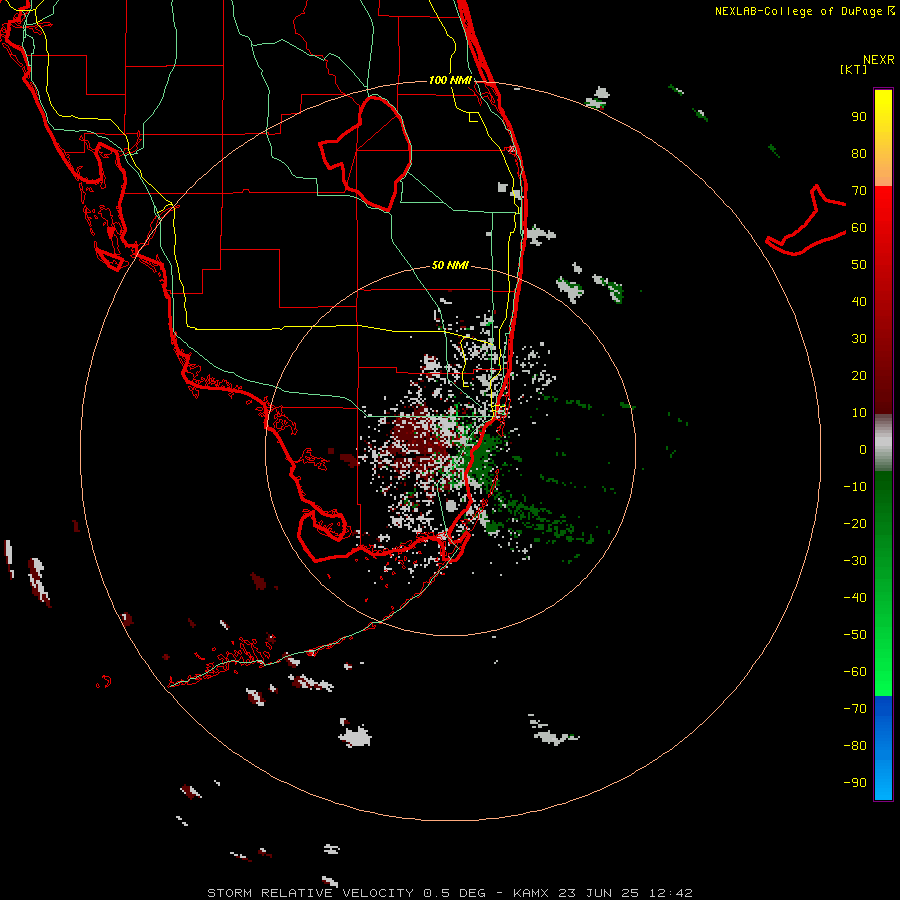Click the bright green segment of color bar
Viewport: 900px width, 900px height.
[883, 660]
